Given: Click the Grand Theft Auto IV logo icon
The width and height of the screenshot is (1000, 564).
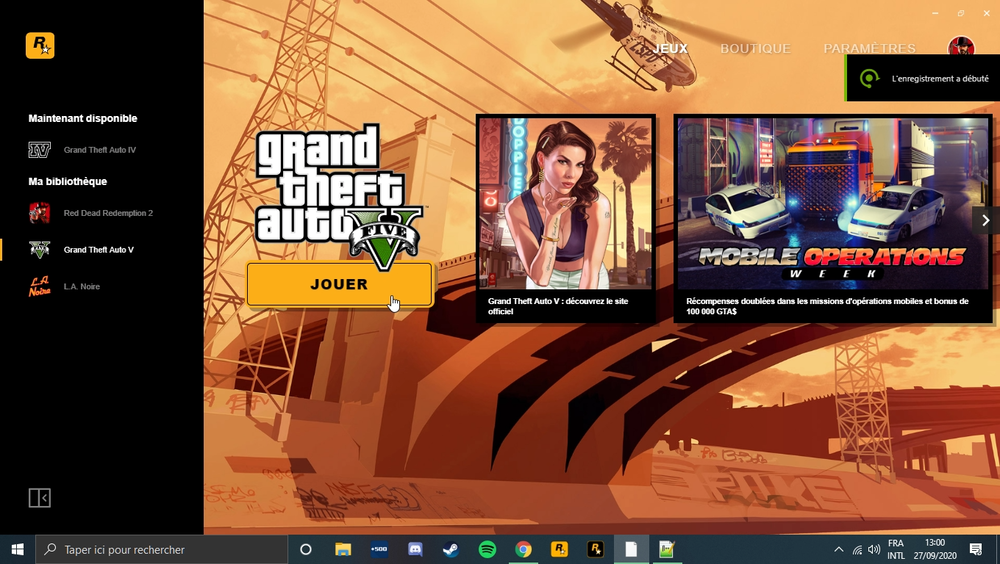Looking at the screenshot, I should (40, 150).
